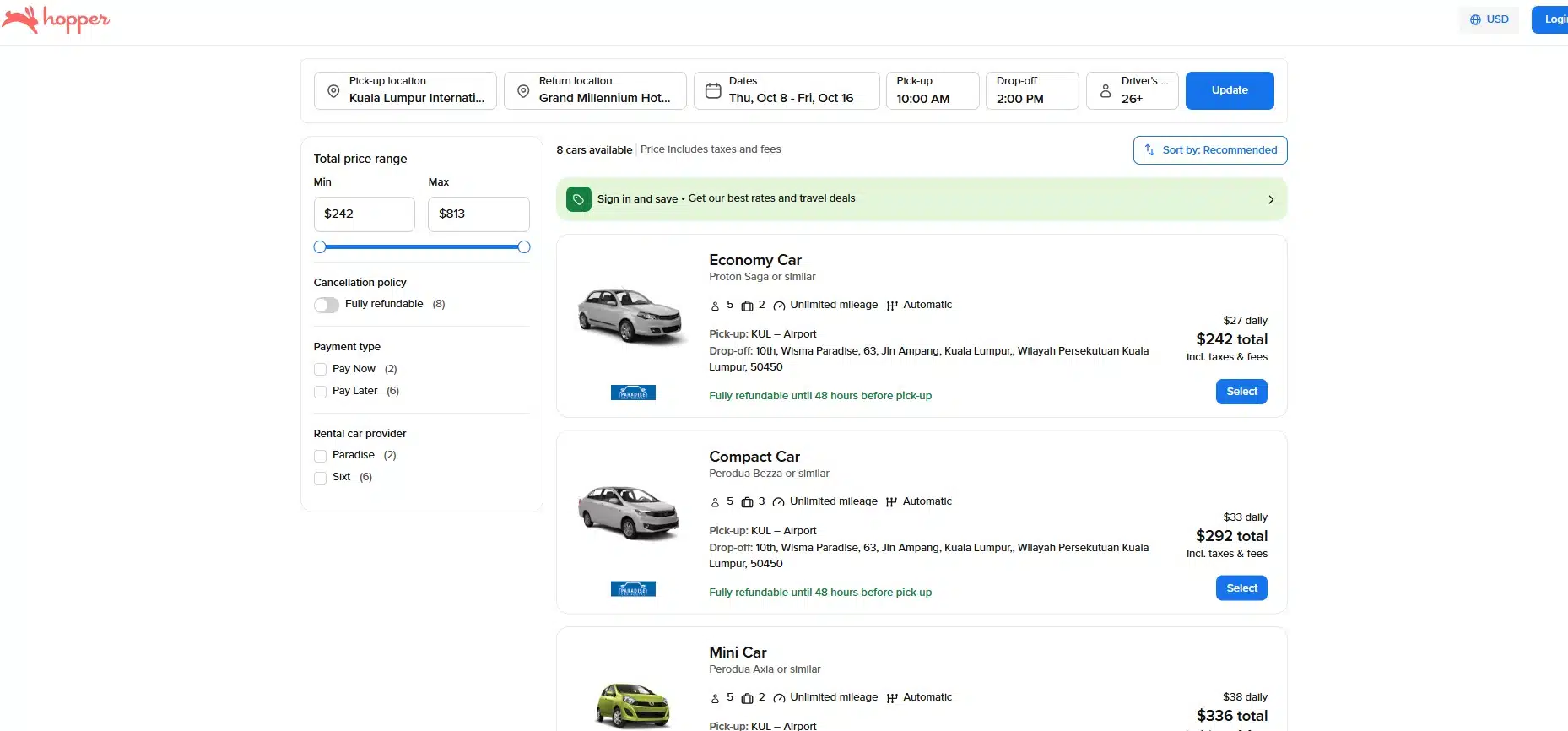The image size is (1568, 731).
Task: Click the green Perodua Axia car thumbnail
Action: coord(633,705)
